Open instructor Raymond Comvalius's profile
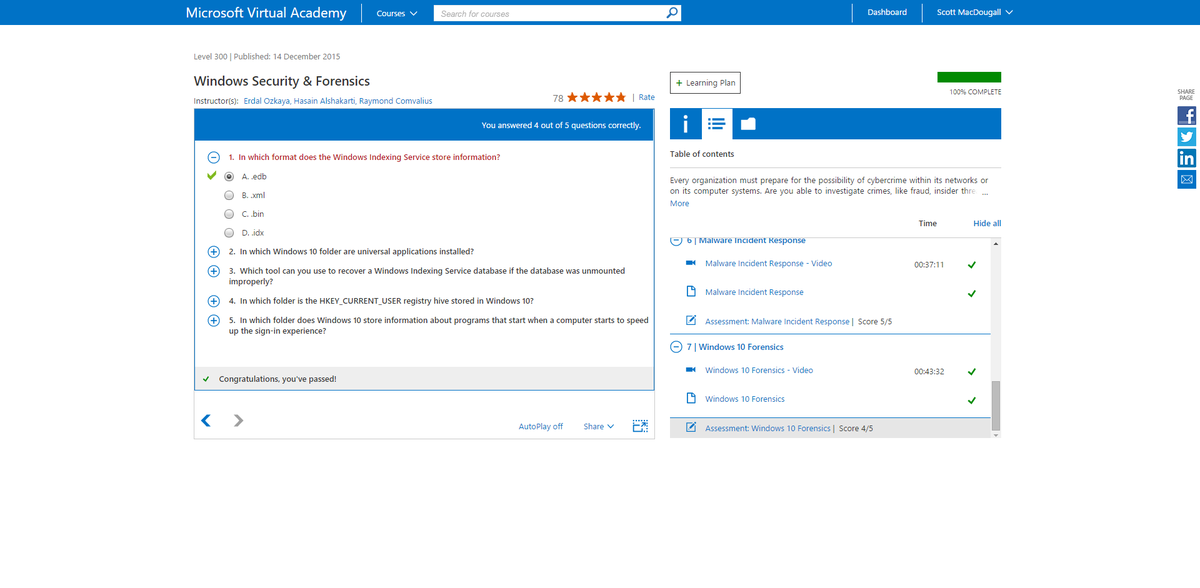The width and height of the screenshot is (1200, 588). (x=396, y=101)
